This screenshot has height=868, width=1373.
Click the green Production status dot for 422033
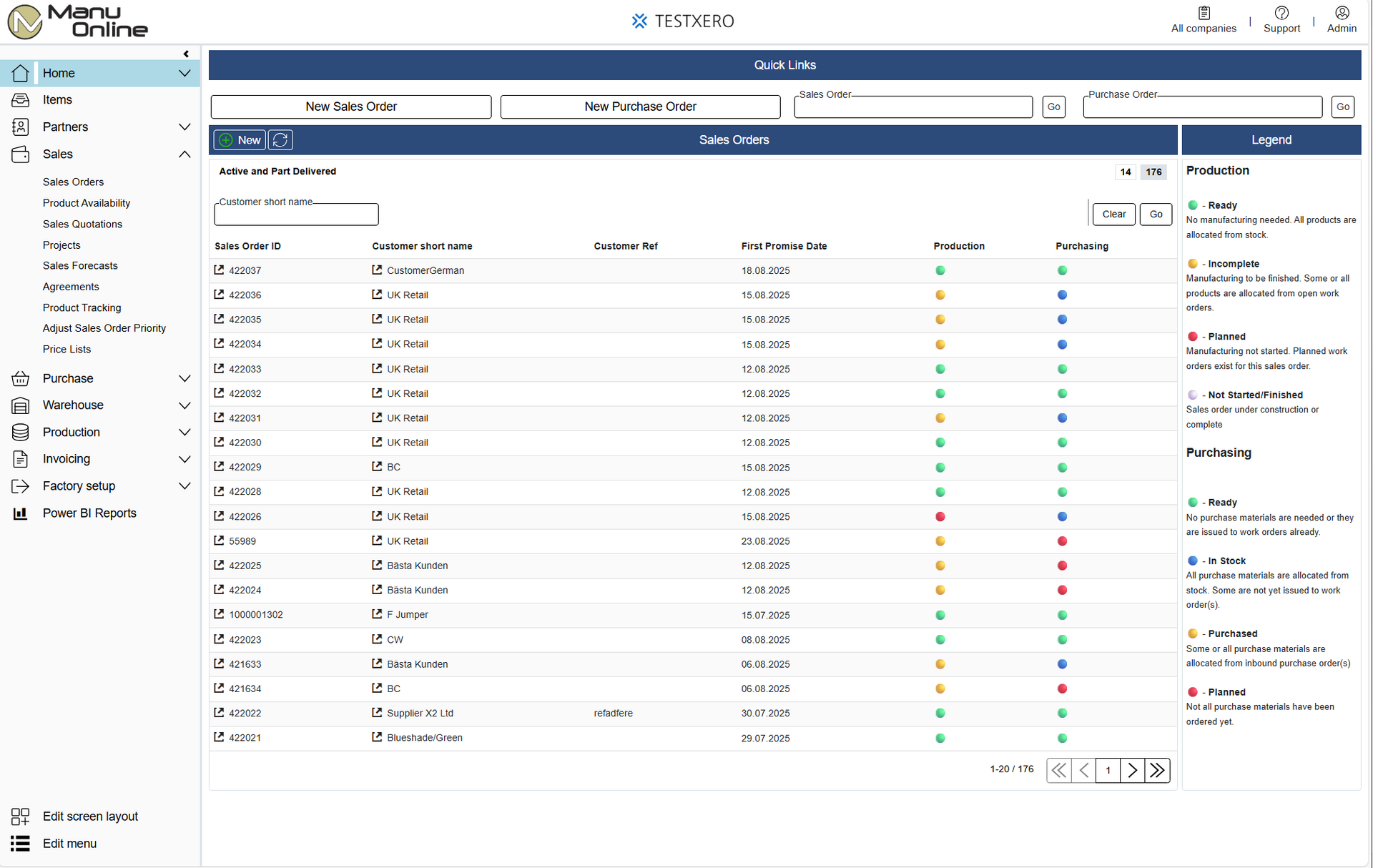(x=940, y=369)
